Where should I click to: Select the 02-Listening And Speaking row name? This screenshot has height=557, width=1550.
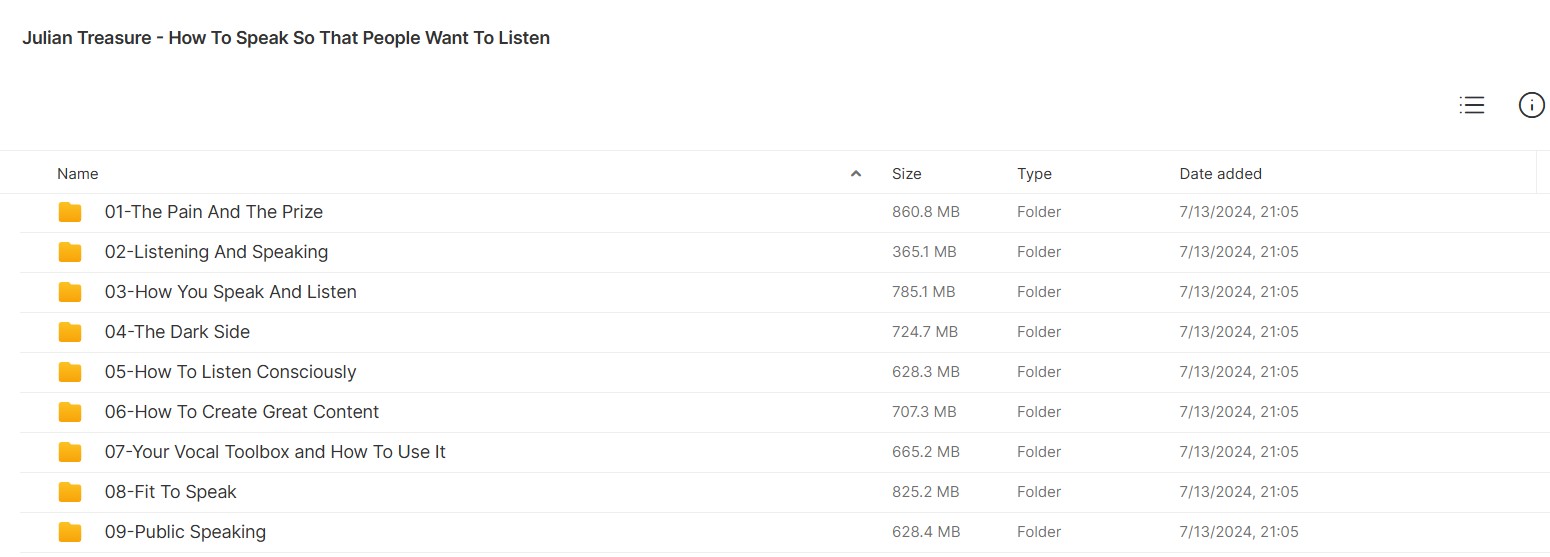coord(216,252)
